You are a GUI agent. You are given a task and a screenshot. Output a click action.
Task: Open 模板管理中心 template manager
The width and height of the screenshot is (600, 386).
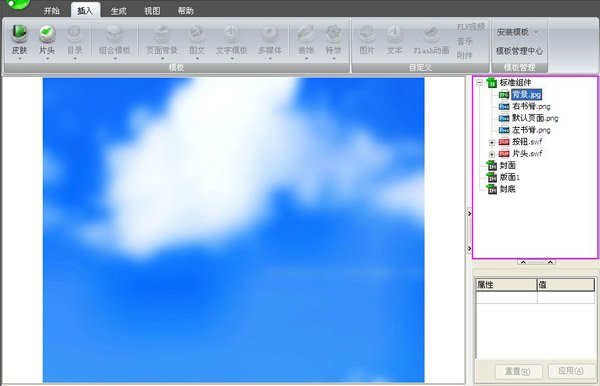[x=519, y=51]
